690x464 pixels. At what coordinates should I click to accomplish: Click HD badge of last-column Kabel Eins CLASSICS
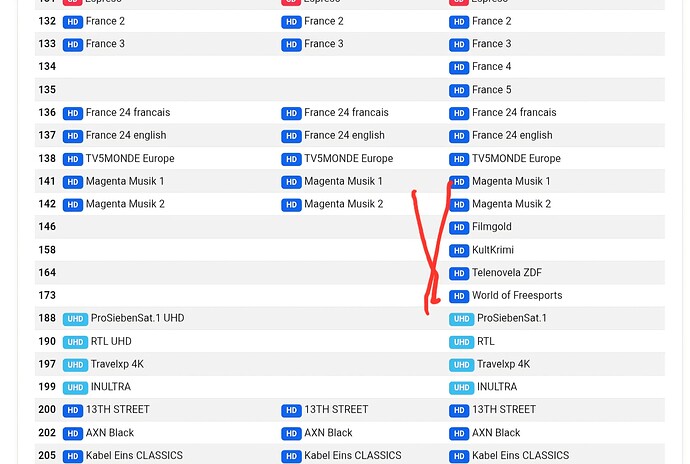459,456
